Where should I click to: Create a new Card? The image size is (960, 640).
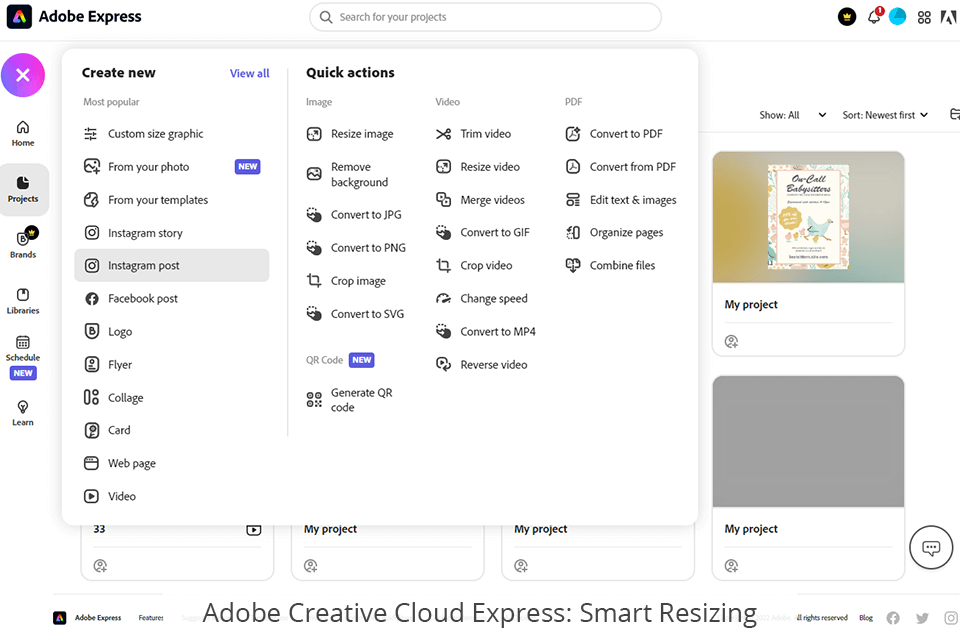coord(171,430)
